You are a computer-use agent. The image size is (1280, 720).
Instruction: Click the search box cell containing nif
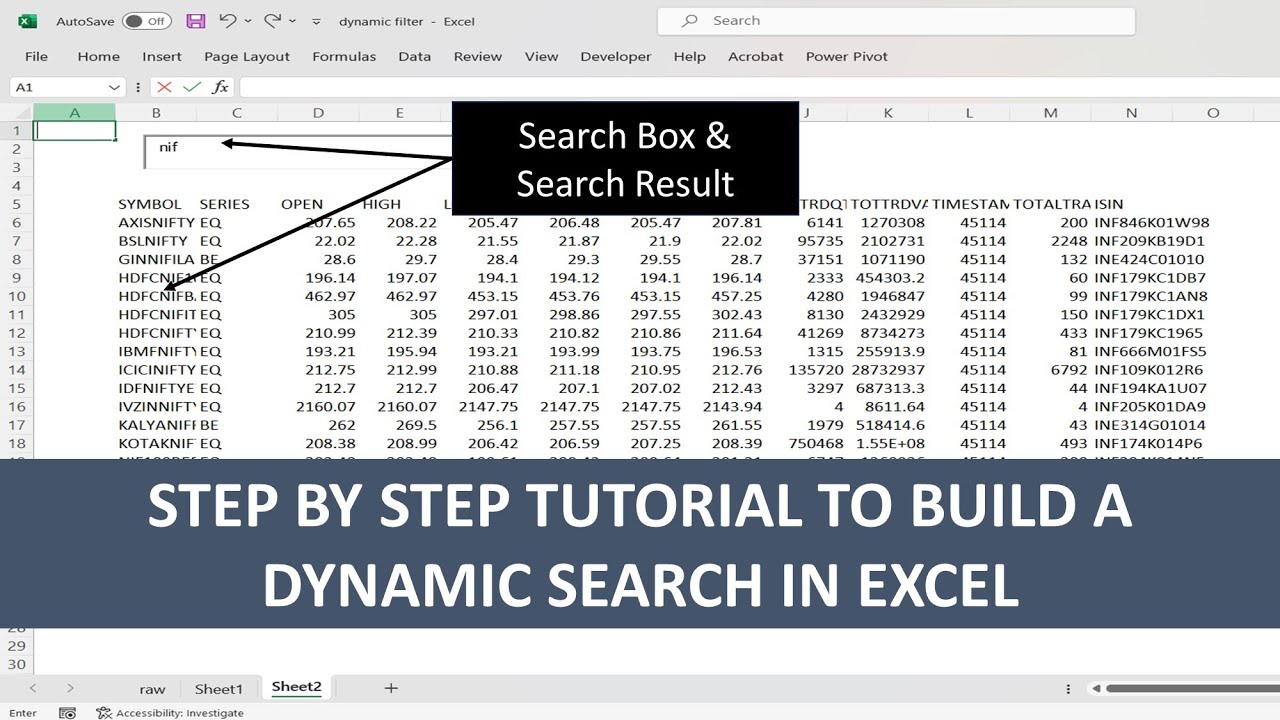point(298,150)
